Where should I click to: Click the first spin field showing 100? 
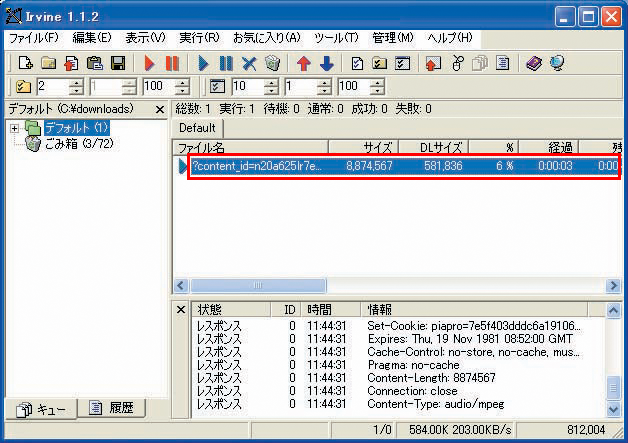click(x=159, y=86)
